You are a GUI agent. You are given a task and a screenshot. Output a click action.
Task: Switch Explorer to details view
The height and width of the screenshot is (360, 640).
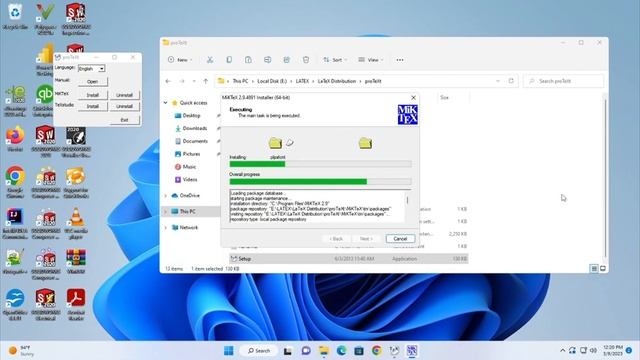[x=594, y=268]
